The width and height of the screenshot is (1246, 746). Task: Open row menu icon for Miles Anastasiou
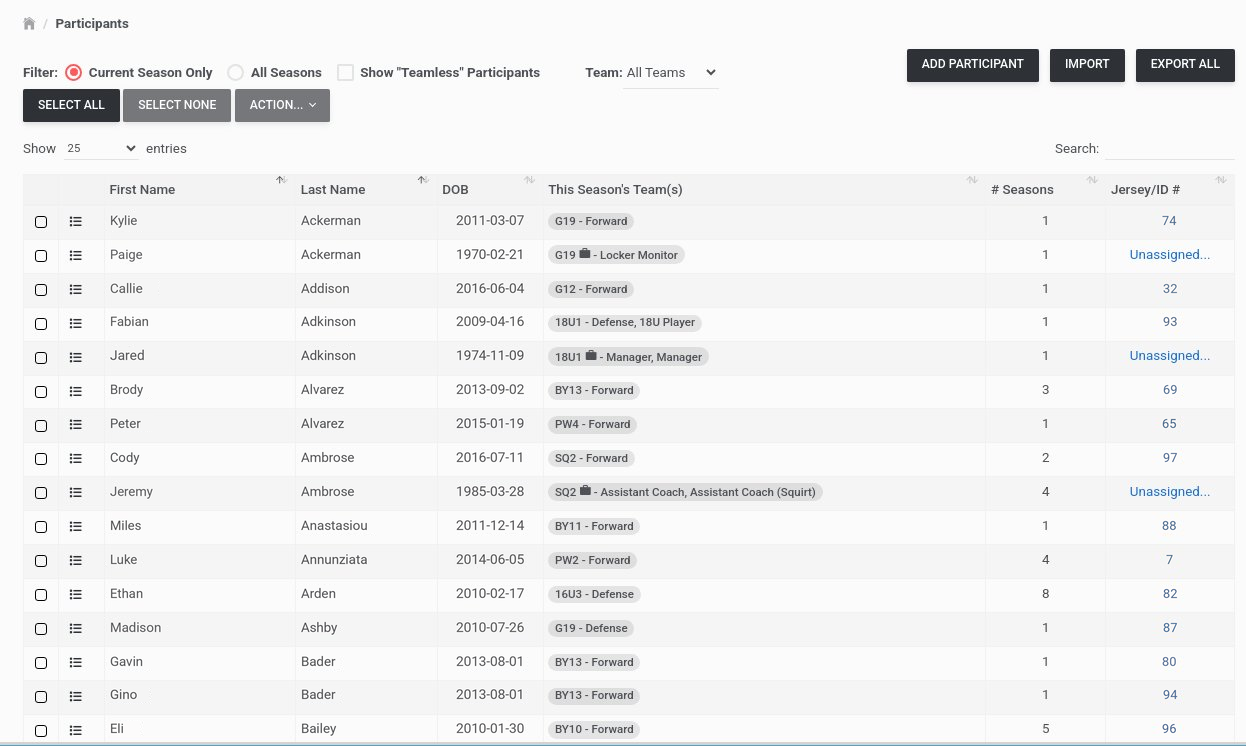pyautogui.click(x=75, y=526)
